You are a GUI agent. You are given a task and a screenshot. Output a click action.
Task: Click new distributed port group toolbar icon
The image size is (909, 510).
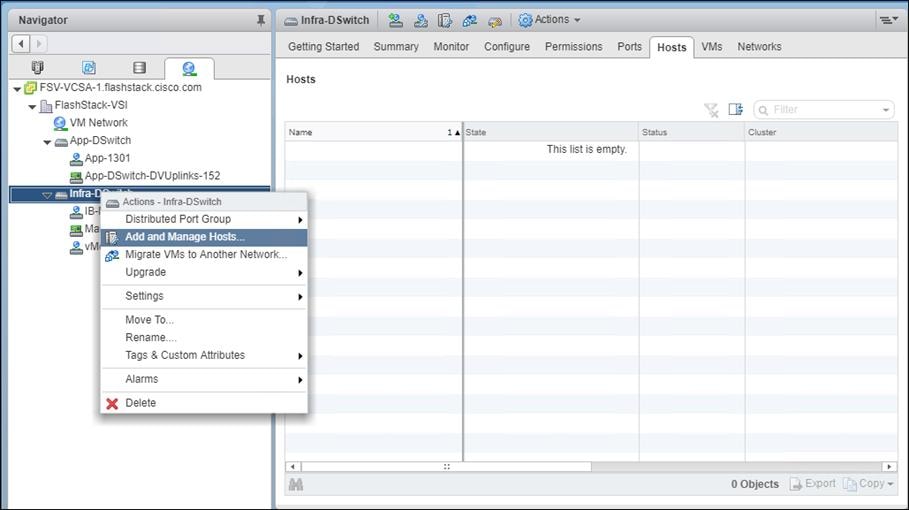tap(395, 20)
